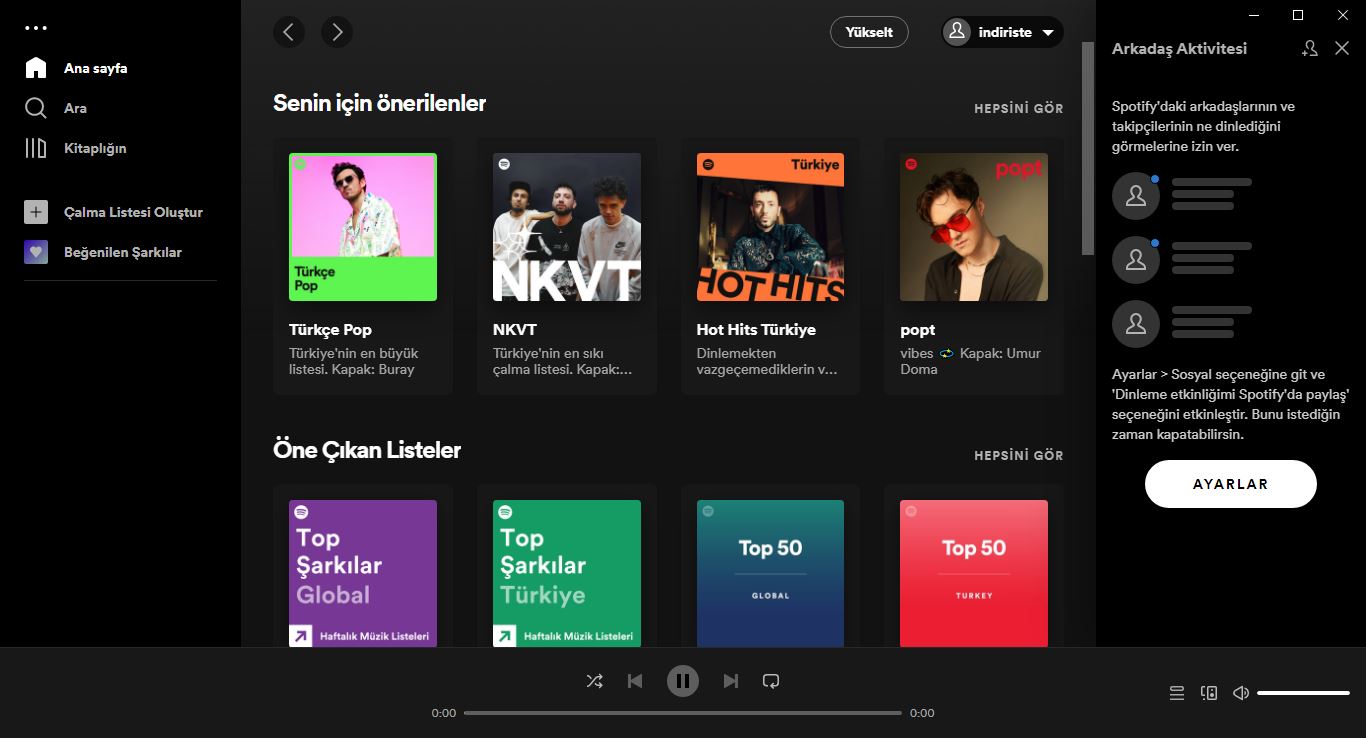Open Top 50 Global cover

tap(770, 573)
